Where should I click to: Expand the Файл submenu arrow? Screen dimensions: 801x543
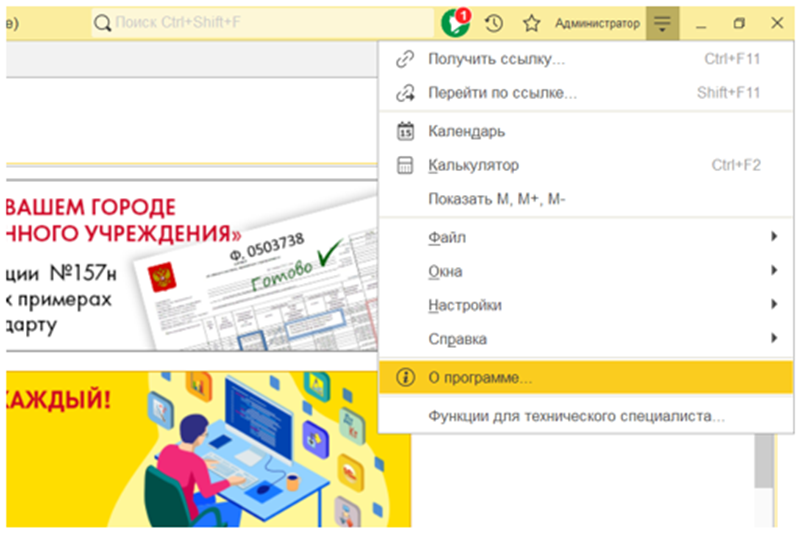pyautogui.click(x=774, y=237)
